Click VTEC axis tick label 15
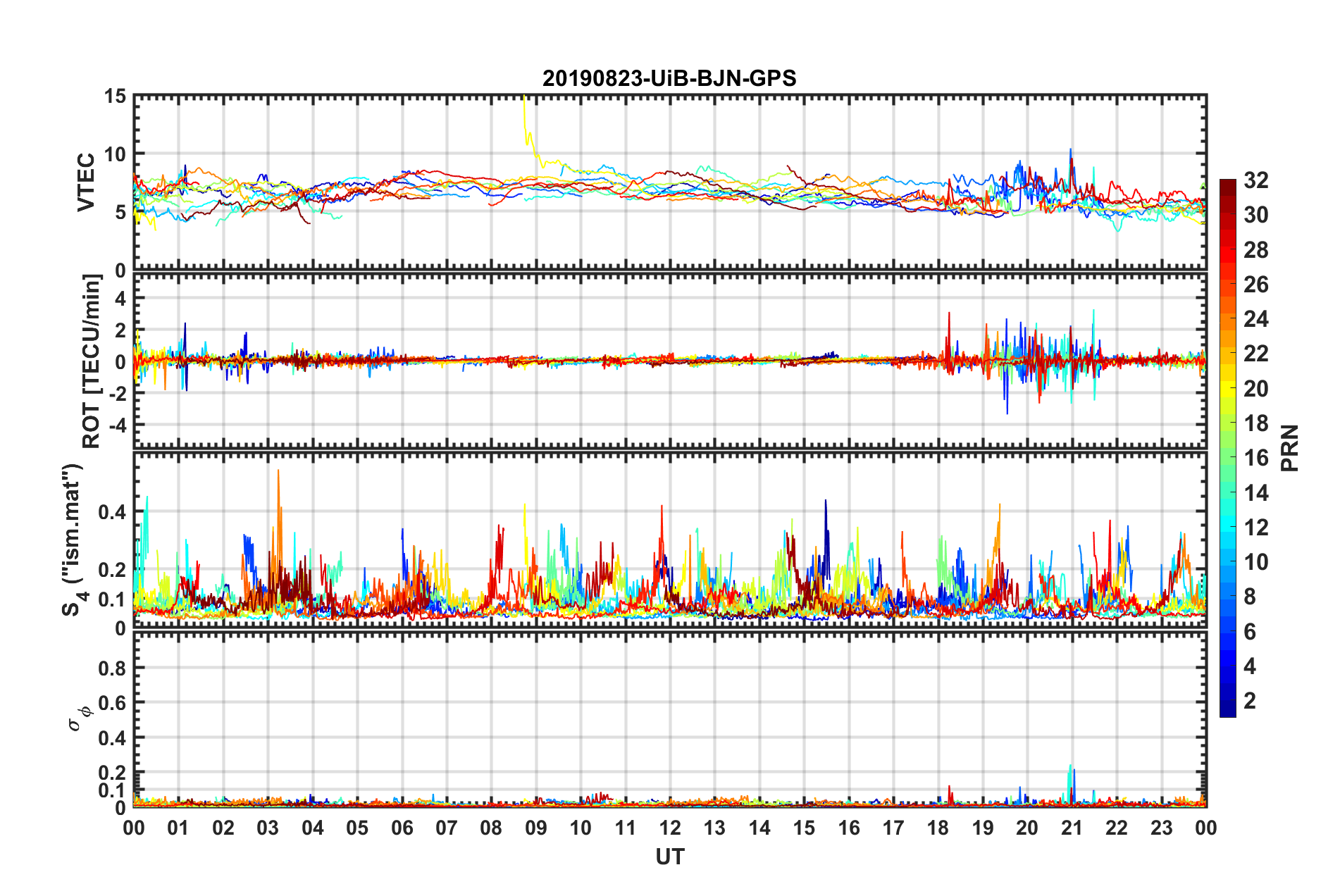 pos(115,97)
